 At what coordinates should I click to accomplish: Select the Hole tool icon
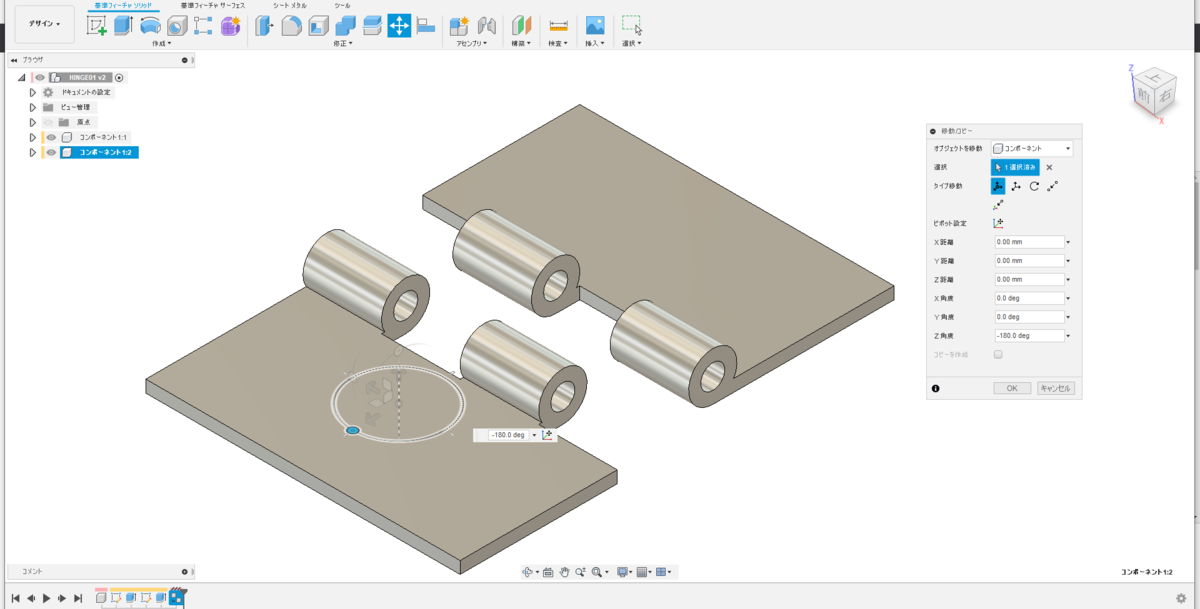(176, 26)
